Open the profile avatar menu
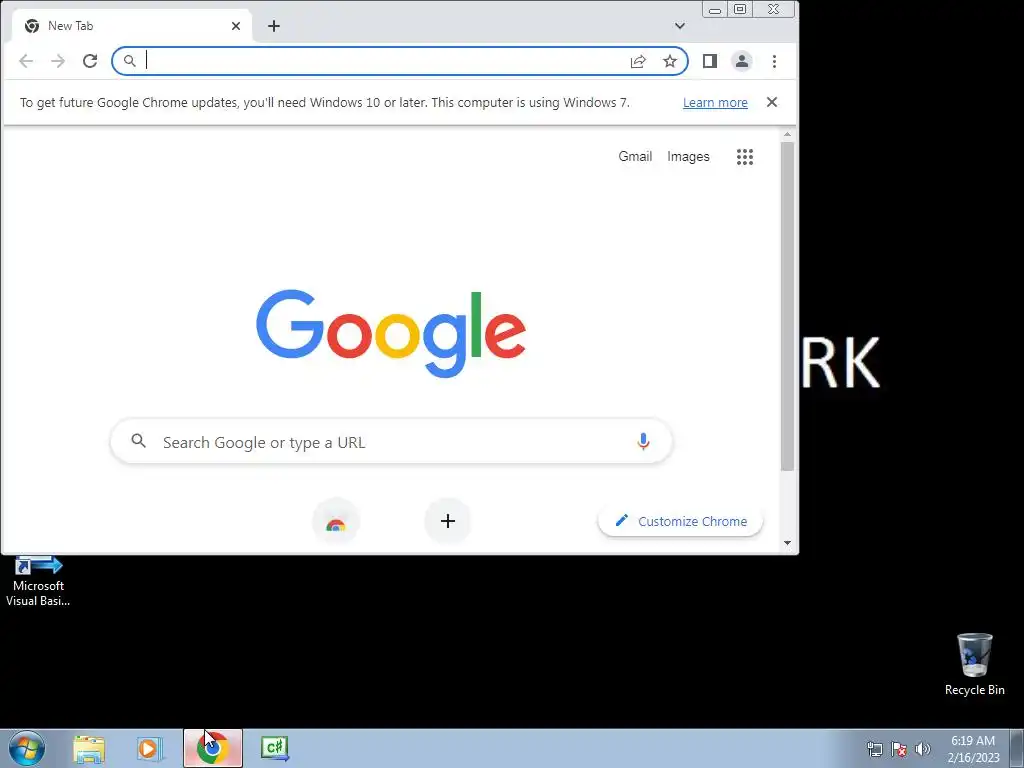Viewport: 1024px width, 768px height. point(742,61)
